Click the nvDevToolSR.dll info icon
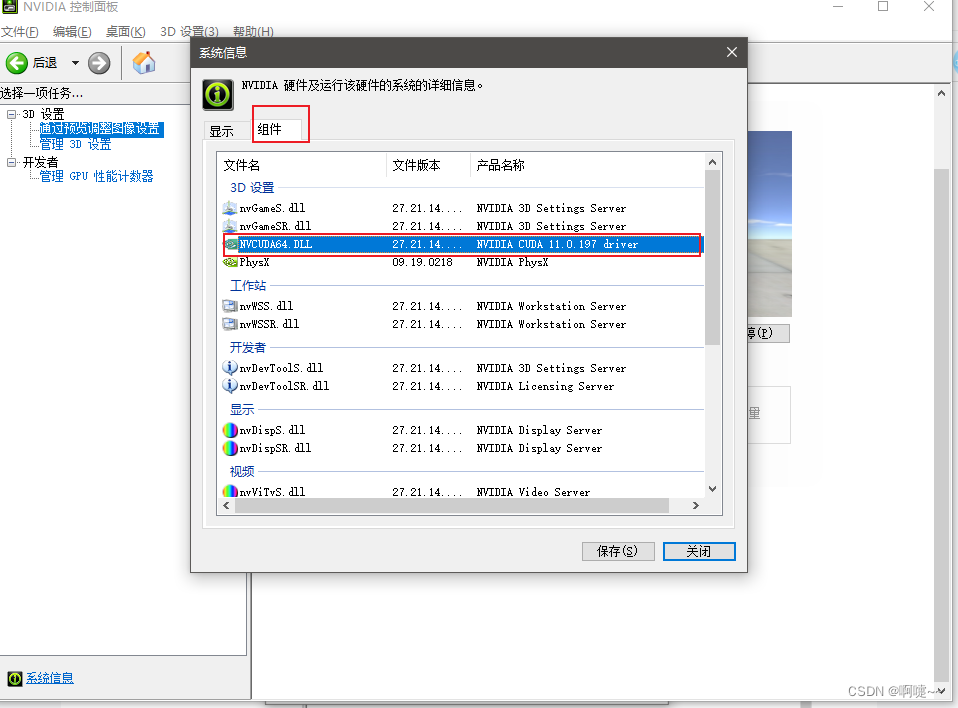 tap(230, 386)
